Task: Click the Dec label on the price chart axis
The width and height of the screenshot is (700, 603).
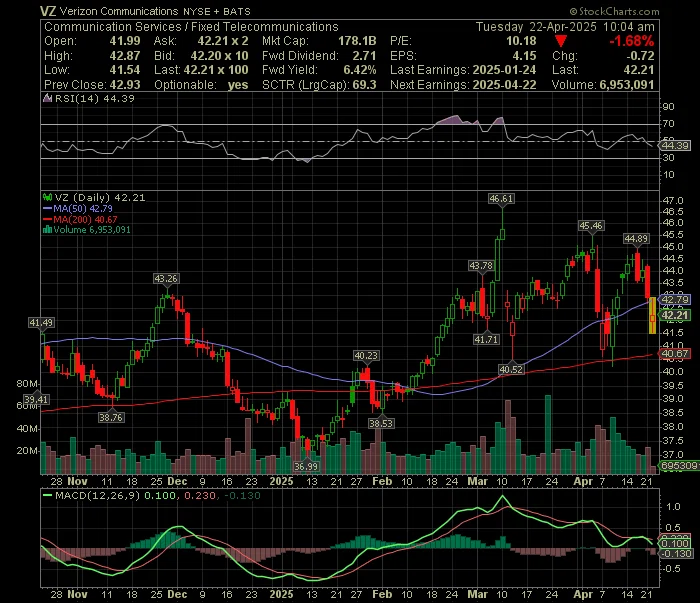Action: point(177,482)
